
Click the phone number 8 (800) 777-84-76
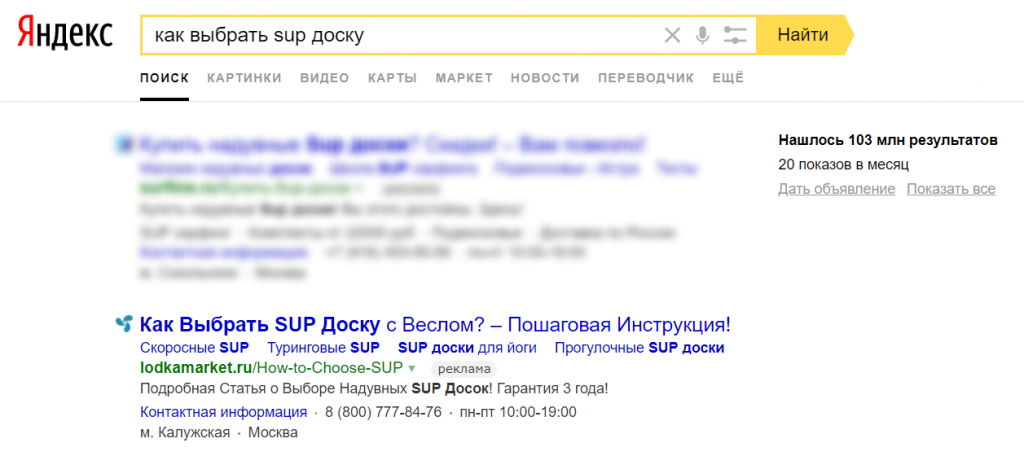(x=383, y=413)
